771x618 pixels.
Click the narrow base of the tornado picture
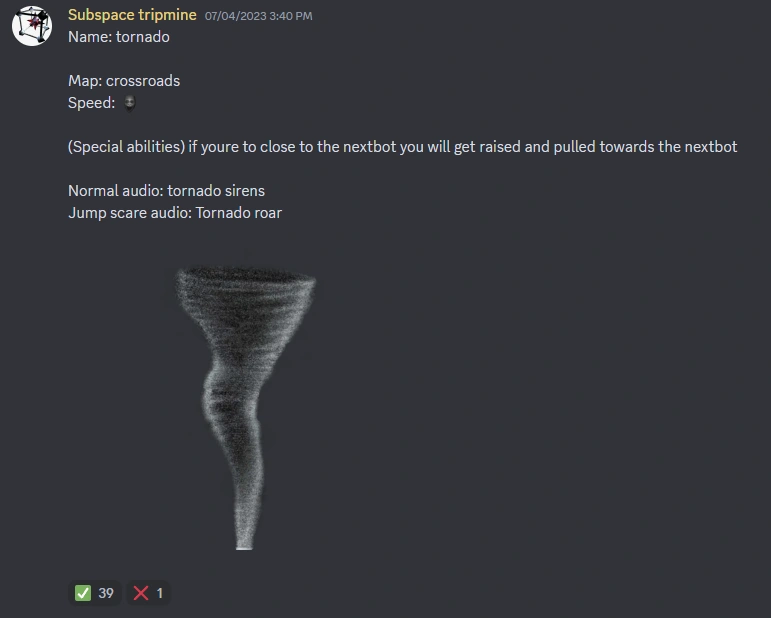click(x=244, y=533)
